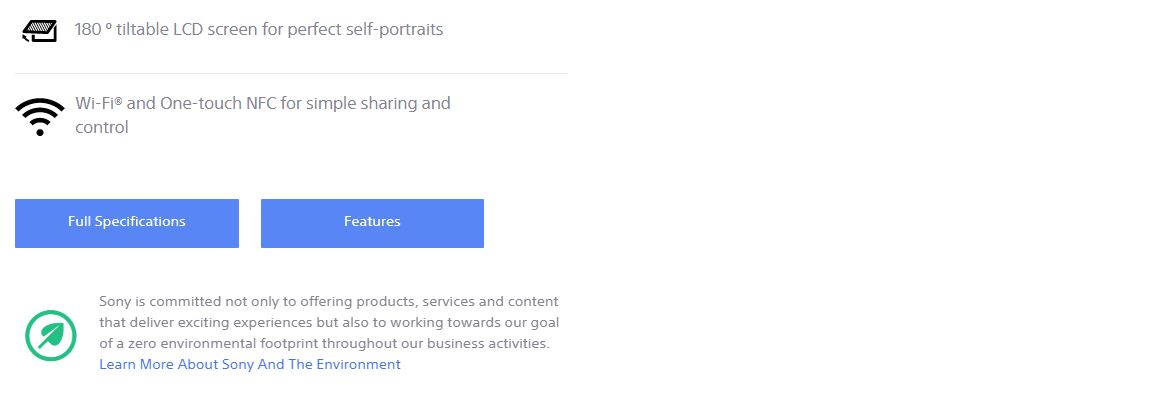Click the 'business activities' words in paragraph
Viewport: 1161px width, 397px height.
click(x=489, y=344)
